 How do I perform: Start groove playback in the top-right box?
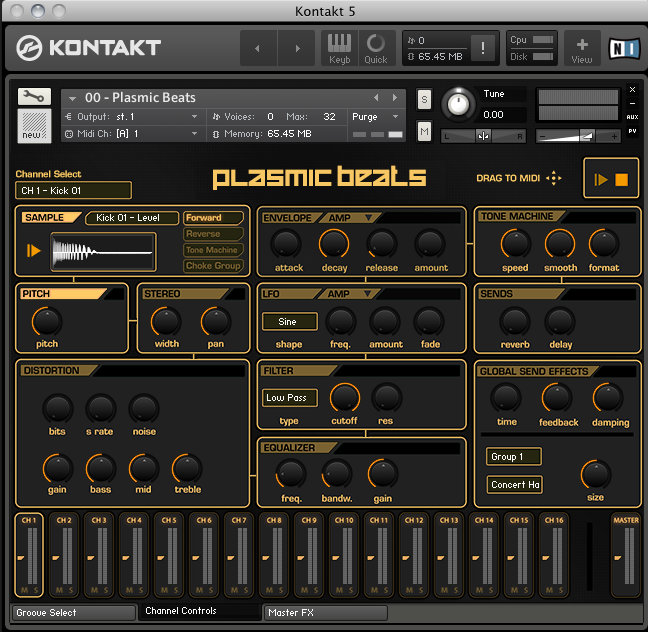600,180
